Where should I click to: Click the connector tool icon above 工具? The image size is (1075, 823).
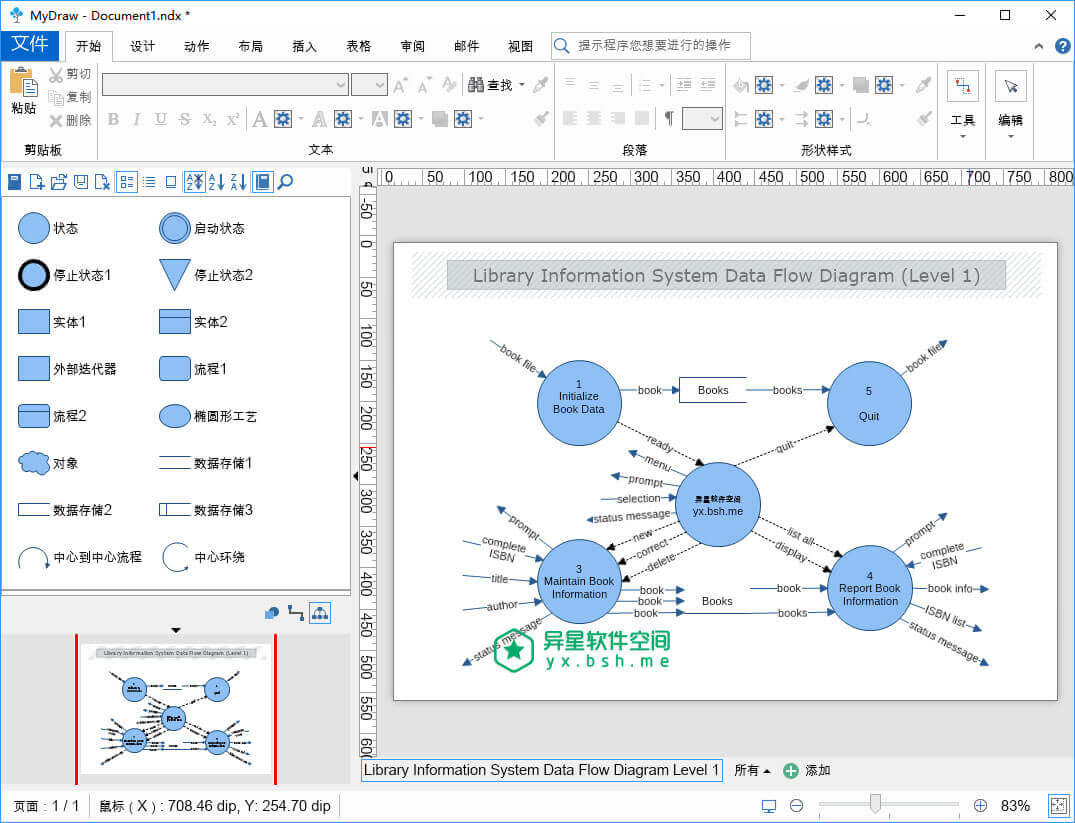click(x=962, y=87)
